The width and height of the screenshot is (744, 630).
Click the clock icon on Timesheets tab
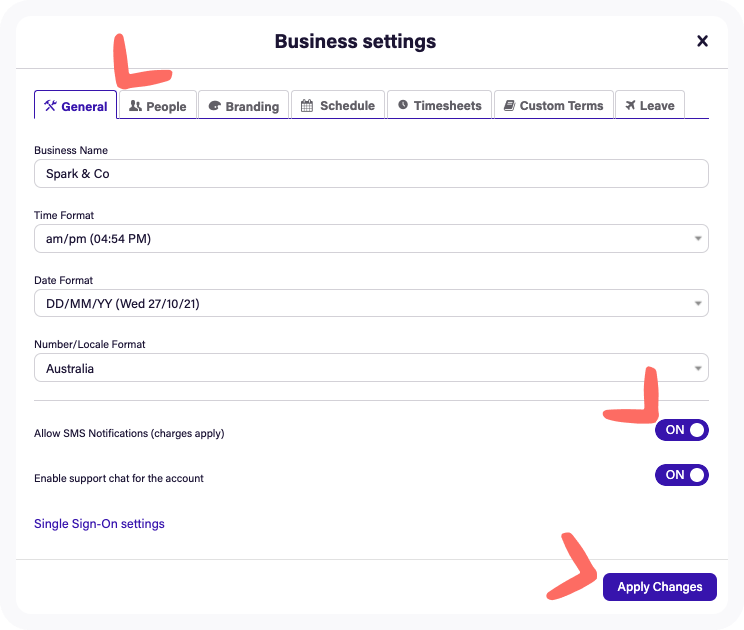coord(403,104)
